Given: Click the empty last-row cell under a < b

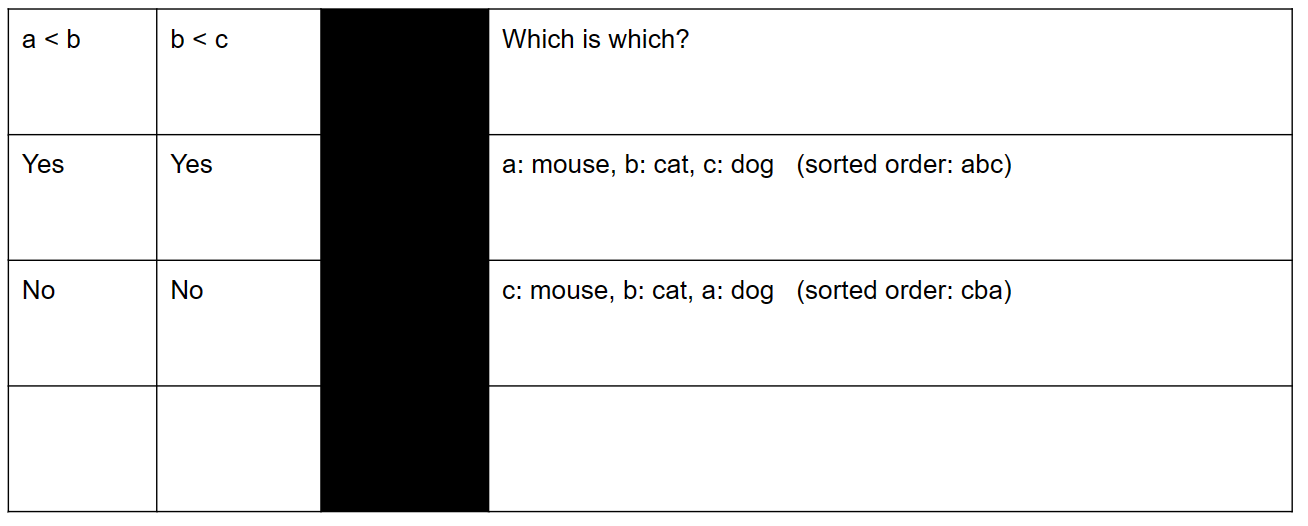Looking at the screenshot, I should click(x=82, y=448).
